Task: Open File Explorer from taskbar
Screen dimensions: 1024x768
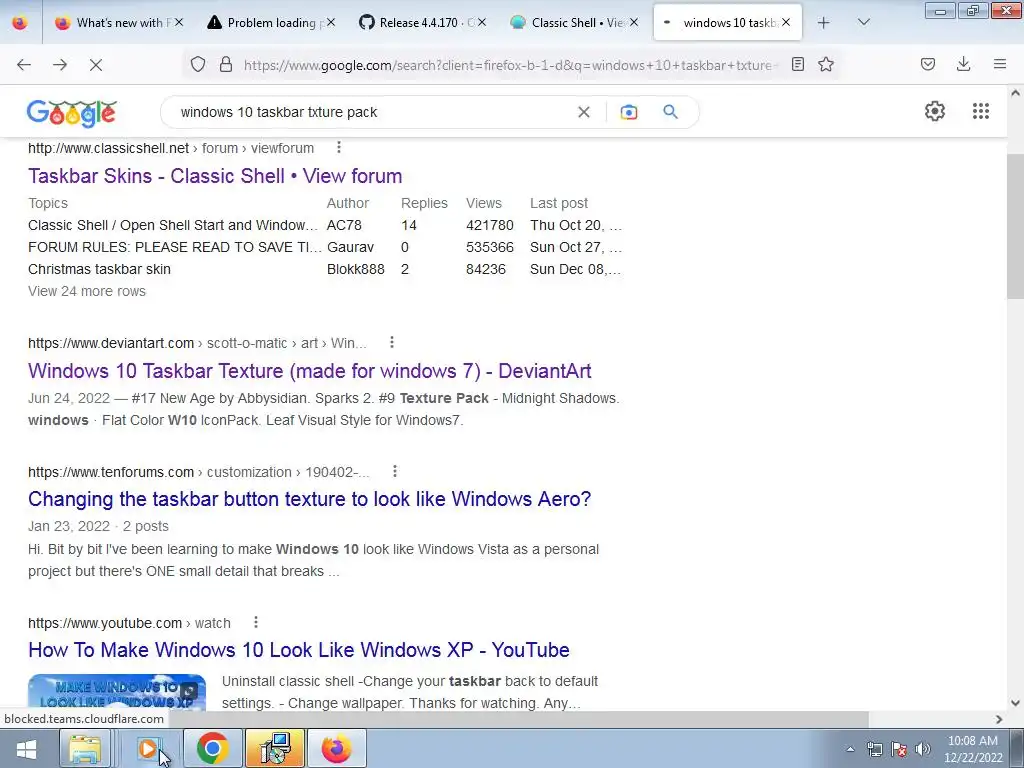Action: (86, 748)
